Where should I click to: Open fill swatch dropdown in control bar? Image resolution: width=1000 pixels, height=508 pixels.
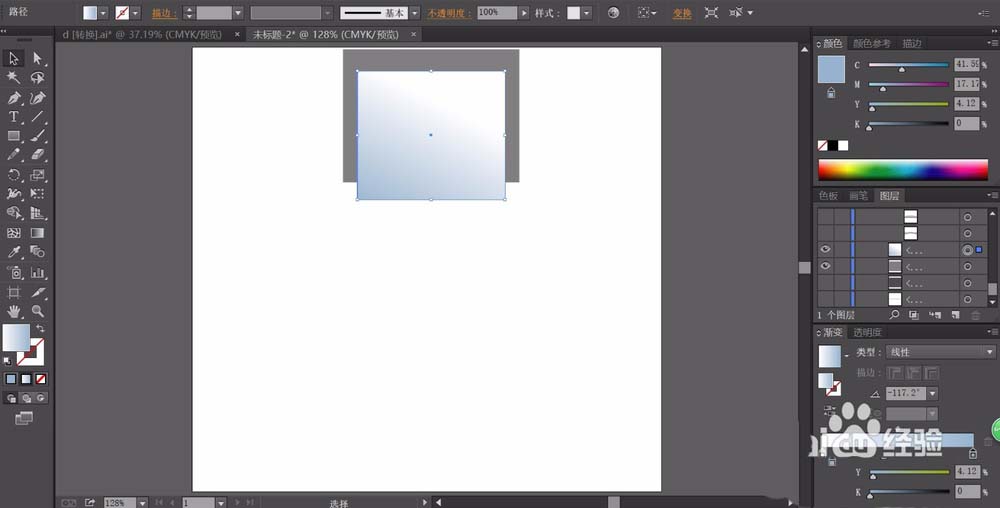pyautogui.click(x=103, y=13)
